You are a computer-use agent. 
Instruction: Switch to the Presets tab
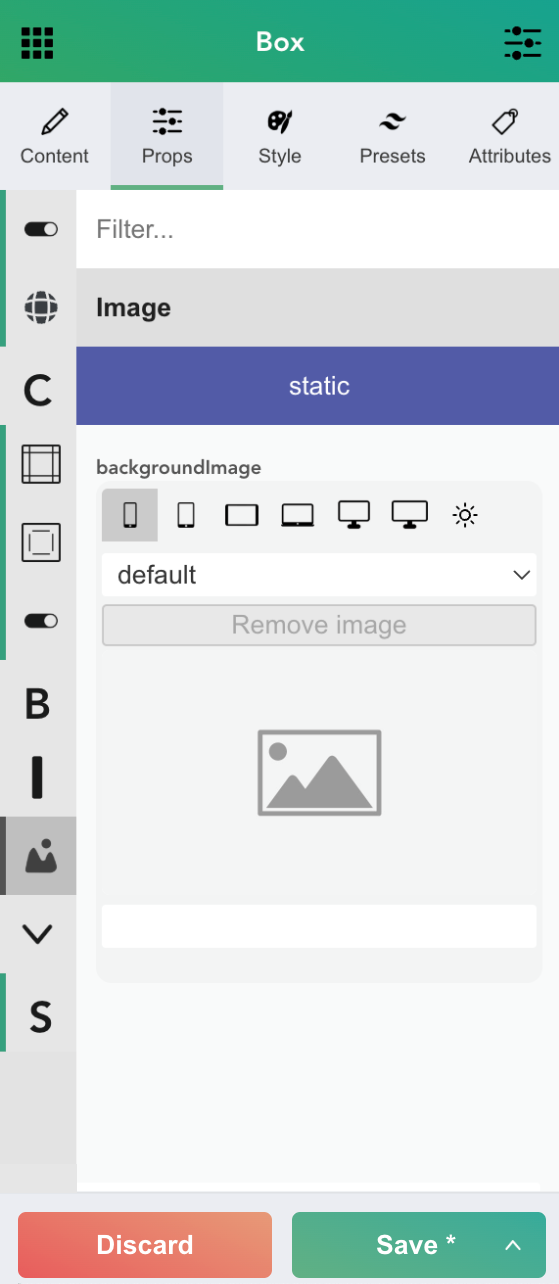click(392, 137)
